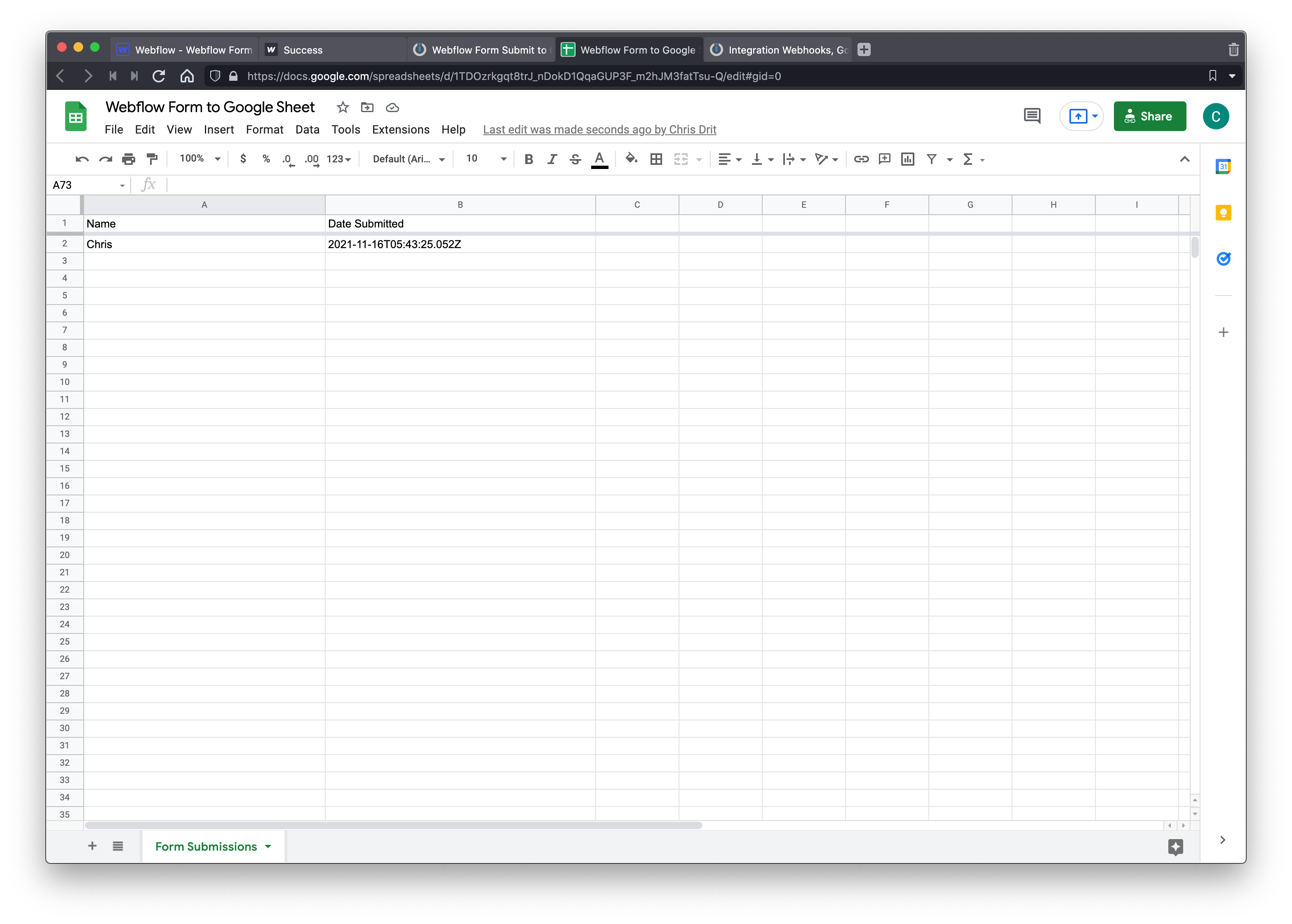Viewport: 1292px width, 924px height.
Task: Open the Edit menu
Action: click(145, 130)
